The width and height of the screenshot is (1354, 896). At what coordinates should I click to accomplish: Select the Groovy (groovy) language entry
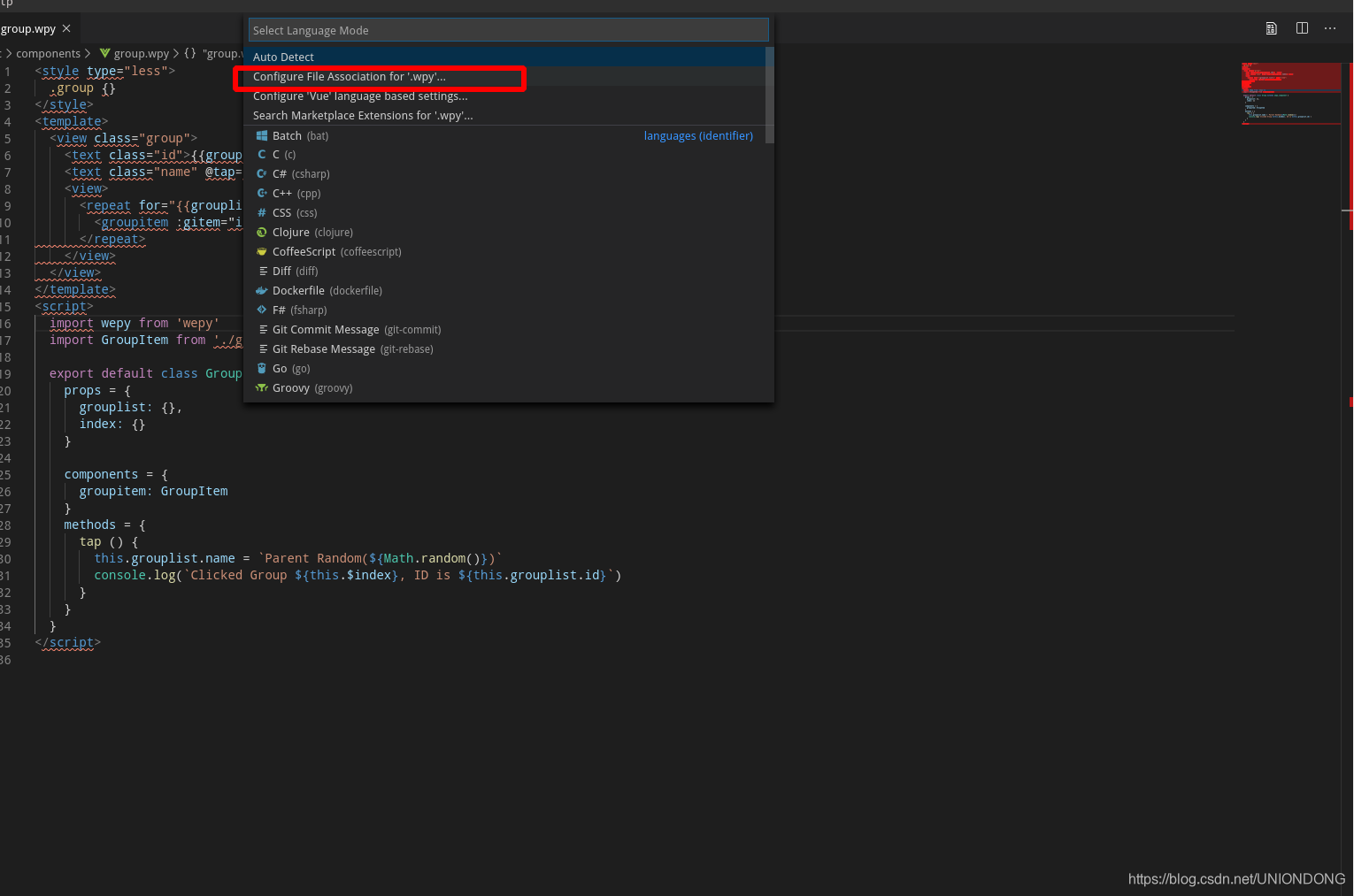(x=504, y=388)
